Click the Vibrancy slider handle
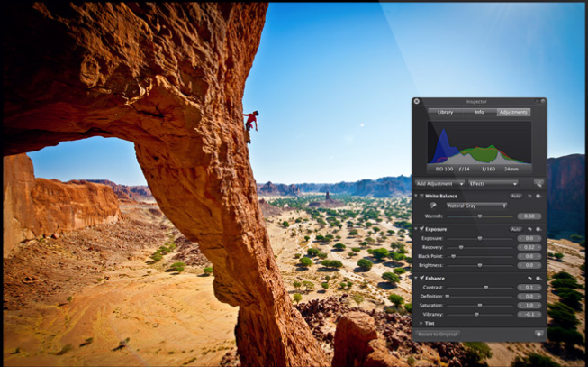The height and width of the screenshot is (368, 588). click(x=477, y=314)
